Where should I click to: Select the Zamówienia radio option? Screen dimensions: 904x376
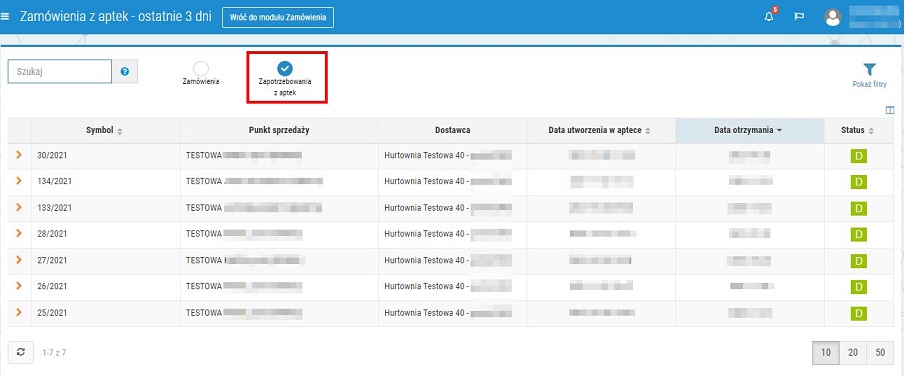(201, 69)
